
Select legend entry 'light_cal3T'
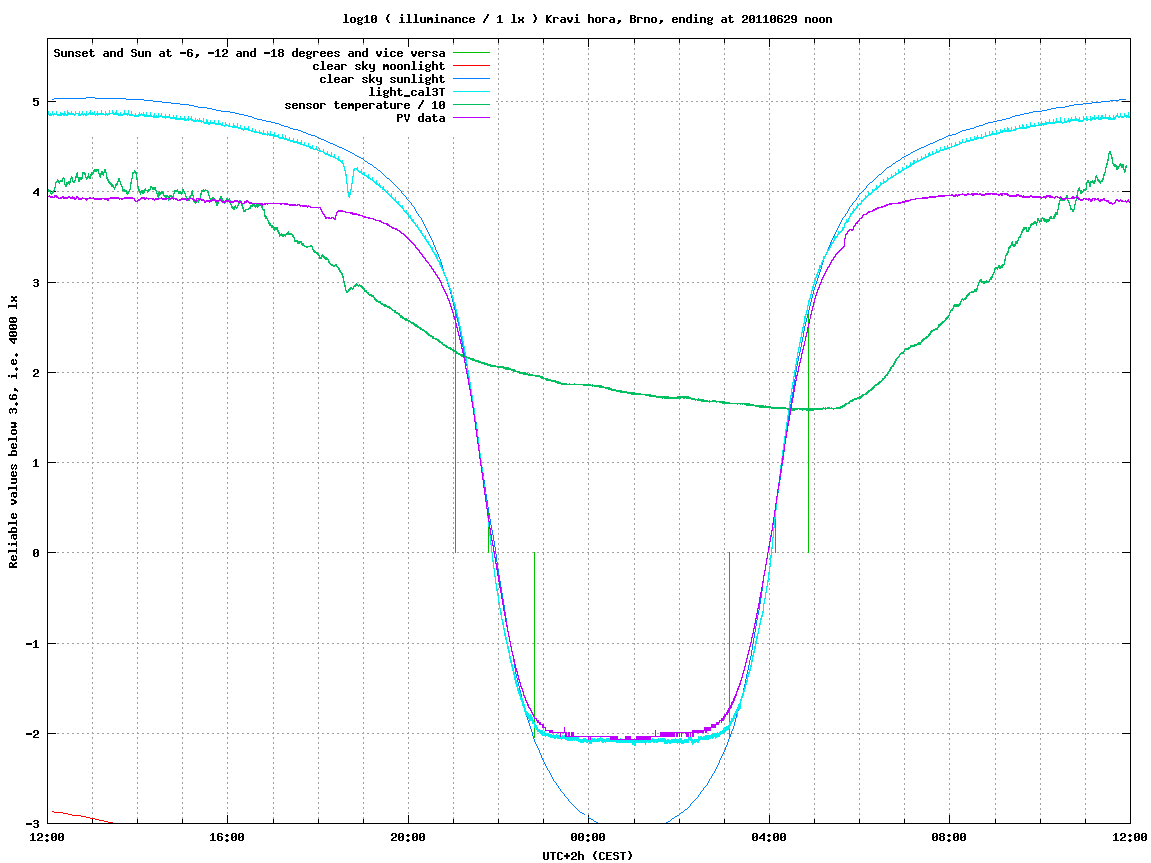pos(407,92)
